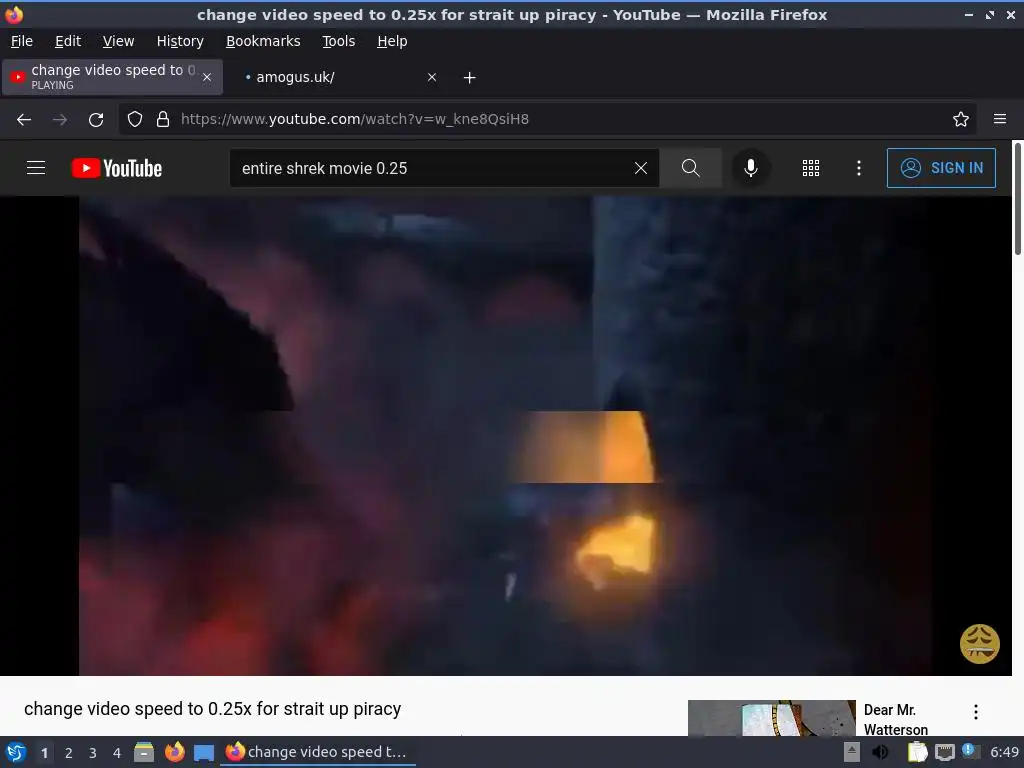Screen dimensions: 1024x768
Task: Open the tracking protection shield icon
Action: click(135, 120)
